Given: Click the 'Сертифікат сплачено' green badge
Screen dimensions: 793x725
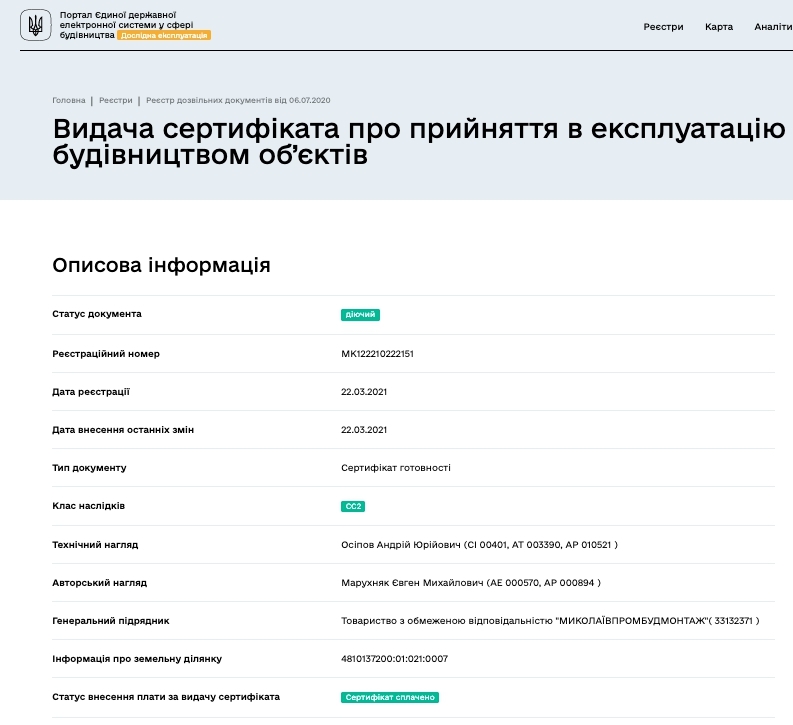Looking at the screenshot, I should [x=390, y=697].
